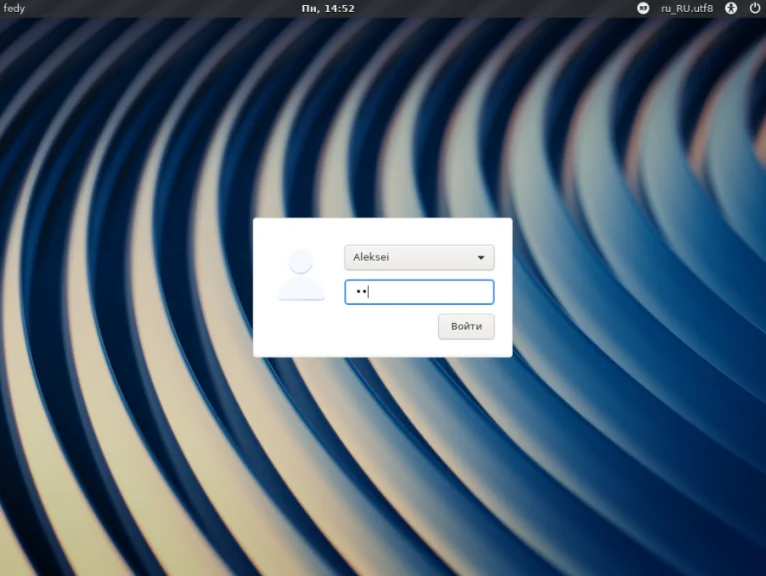Viewport: 766px width, 576px height.
Task: Click the user avatar silhouette
Action: 301,275
